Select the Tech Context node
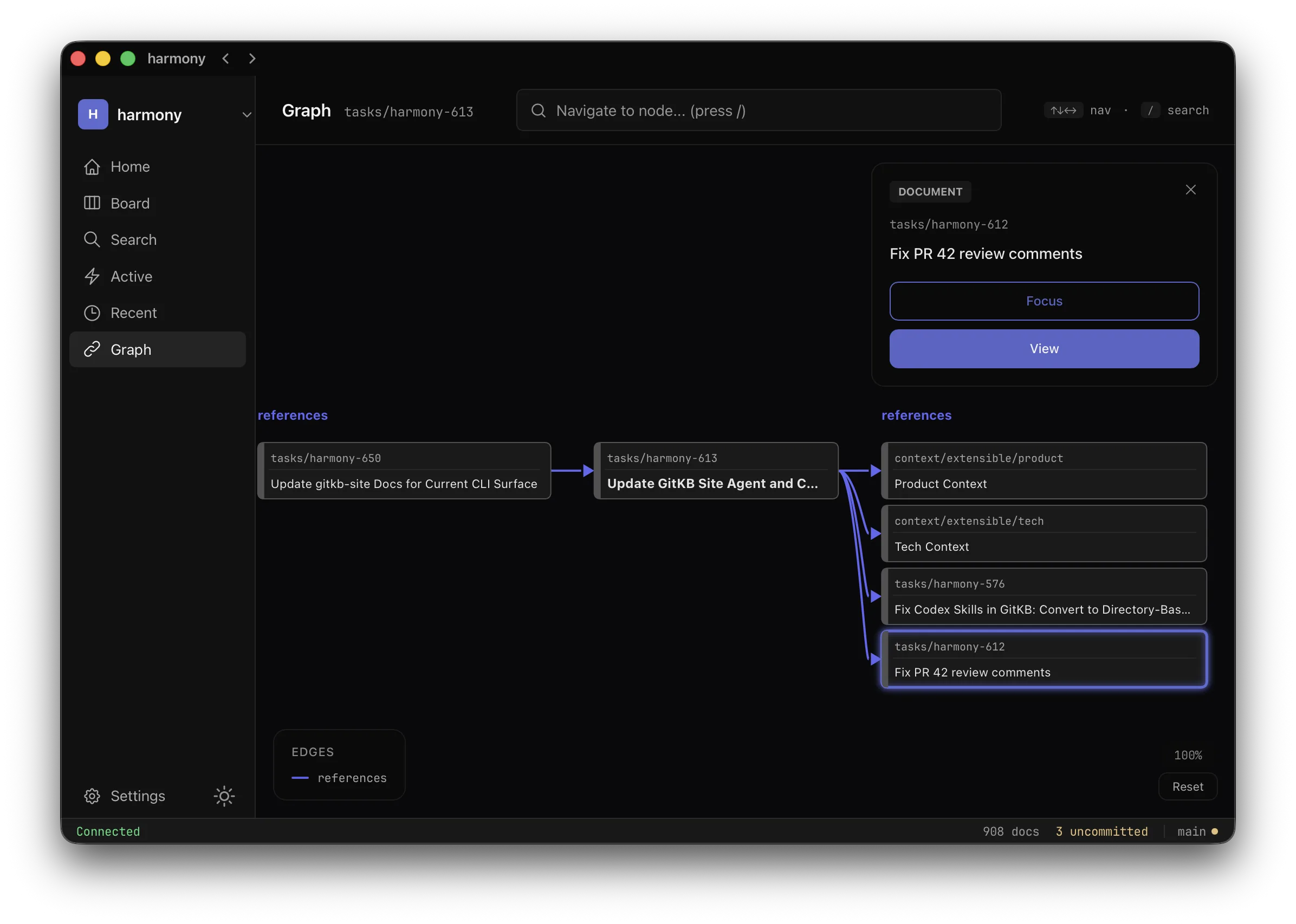 click(x=1044, y=533)
